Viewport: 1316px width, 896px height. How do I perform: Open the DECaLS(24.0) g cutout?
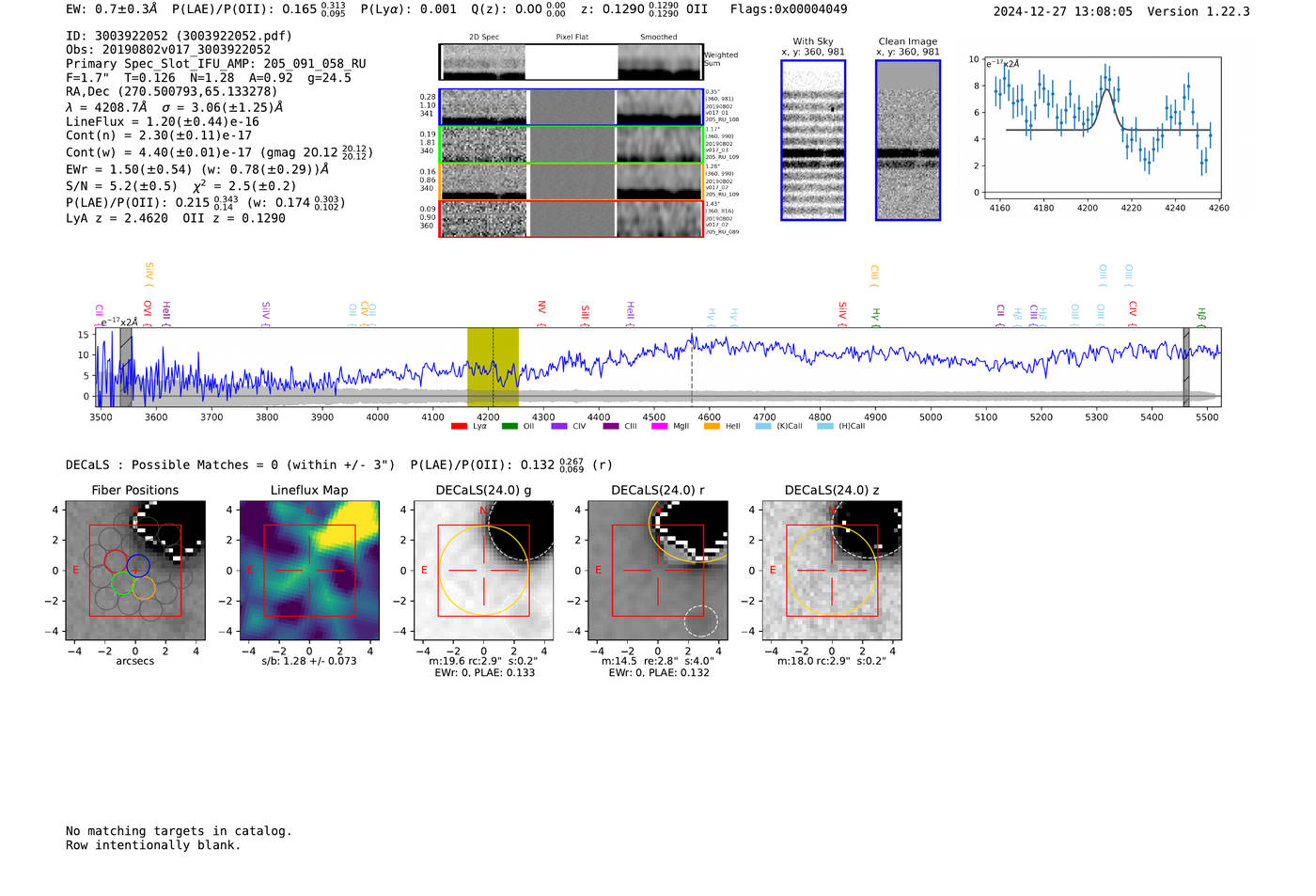point(484,571)
